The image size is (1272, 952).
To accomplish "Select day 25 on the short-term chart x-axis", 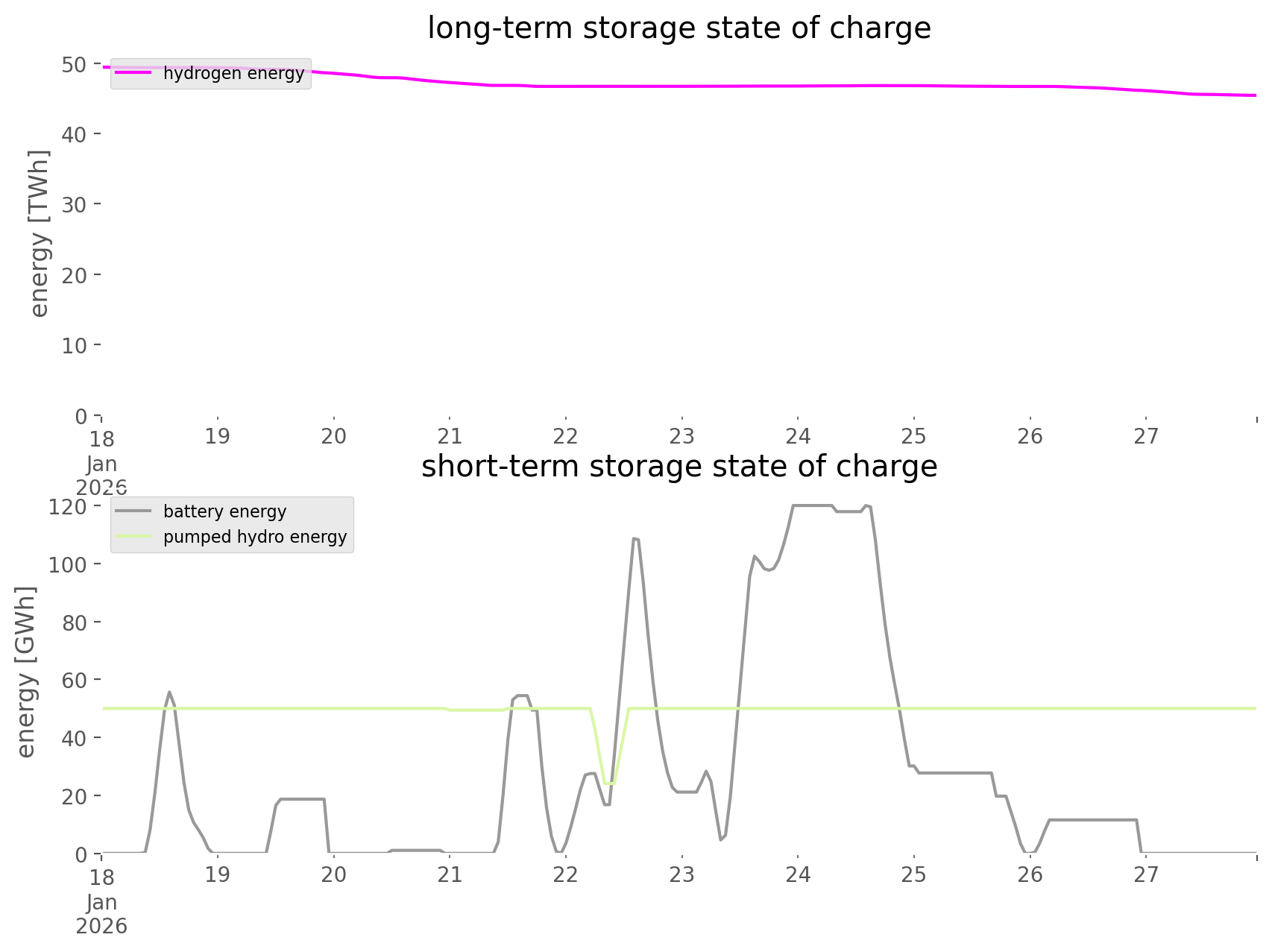I will click(913, 874).
